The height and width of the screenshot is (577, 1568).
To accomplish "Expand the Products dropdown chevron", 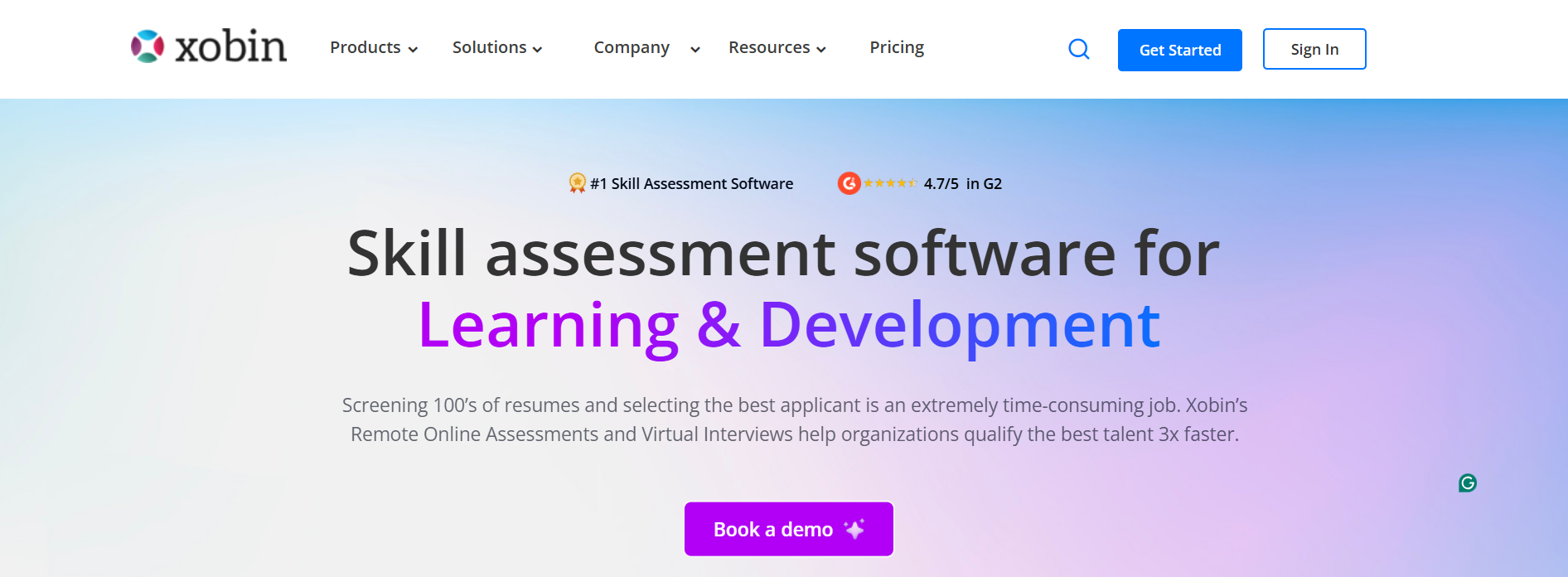I will pos(413,50).
